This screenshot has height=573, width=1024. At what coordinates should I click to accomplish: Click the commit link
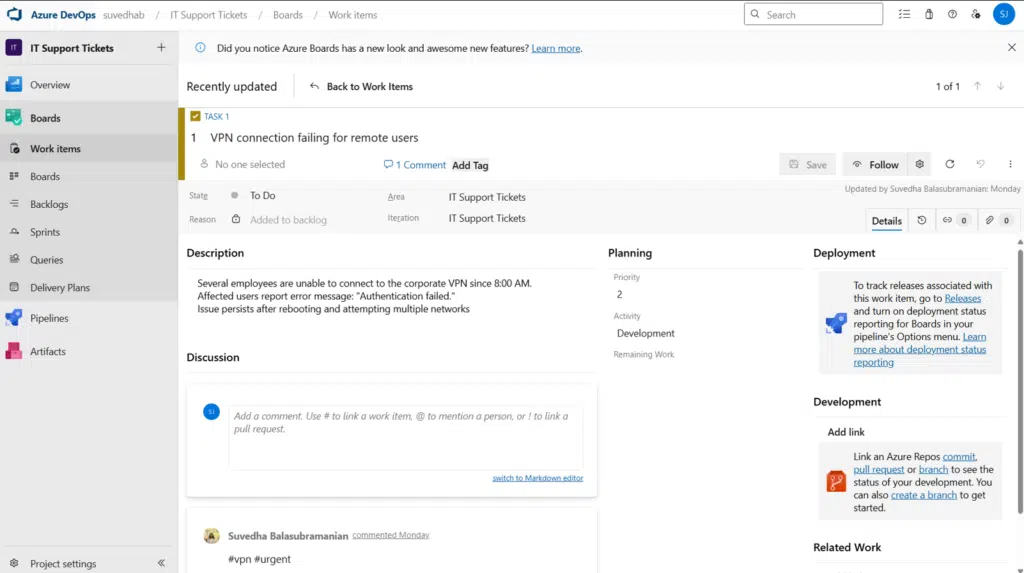click(x=959, y=457)
